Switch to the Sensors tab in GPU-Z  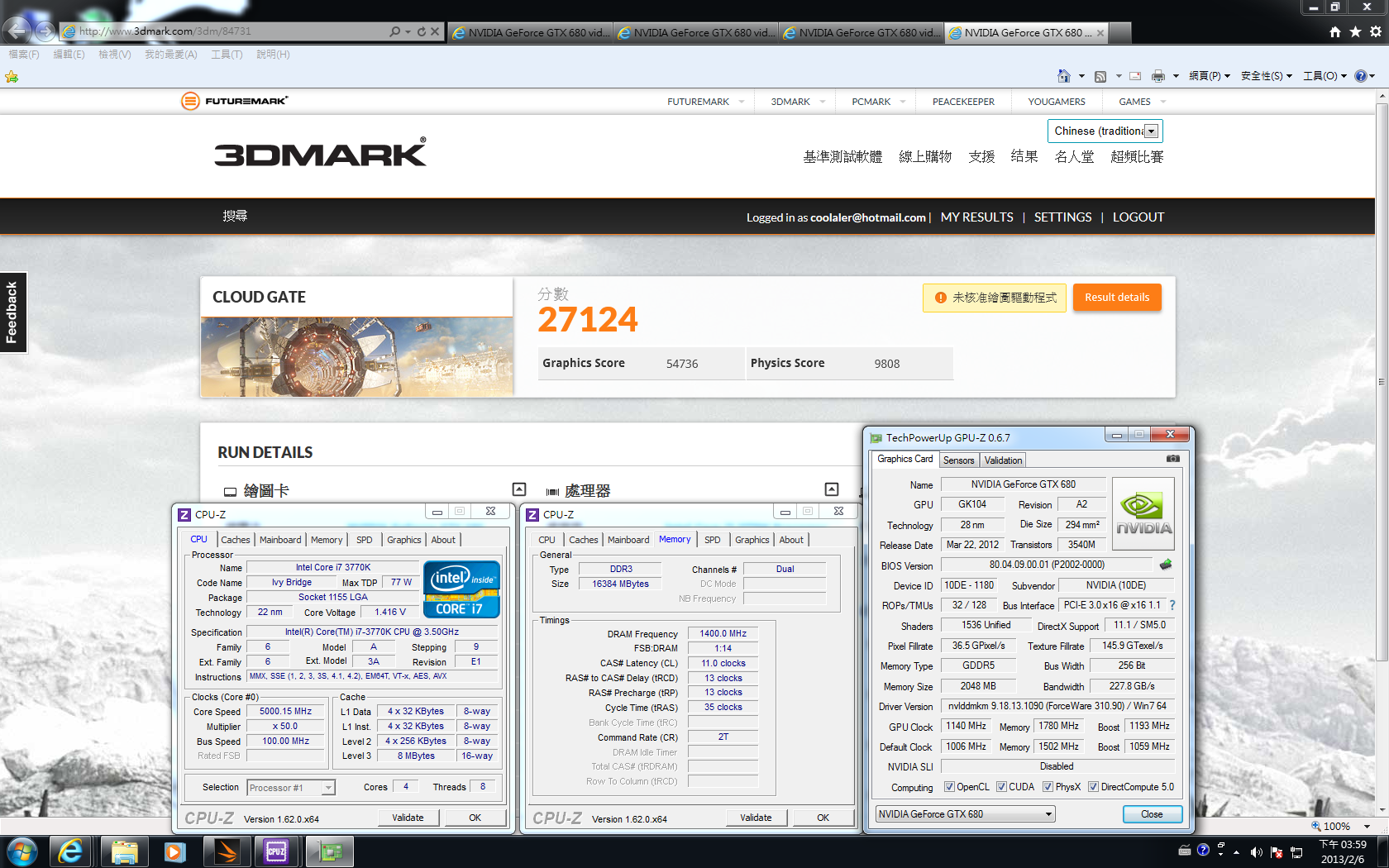click(958, 460)
